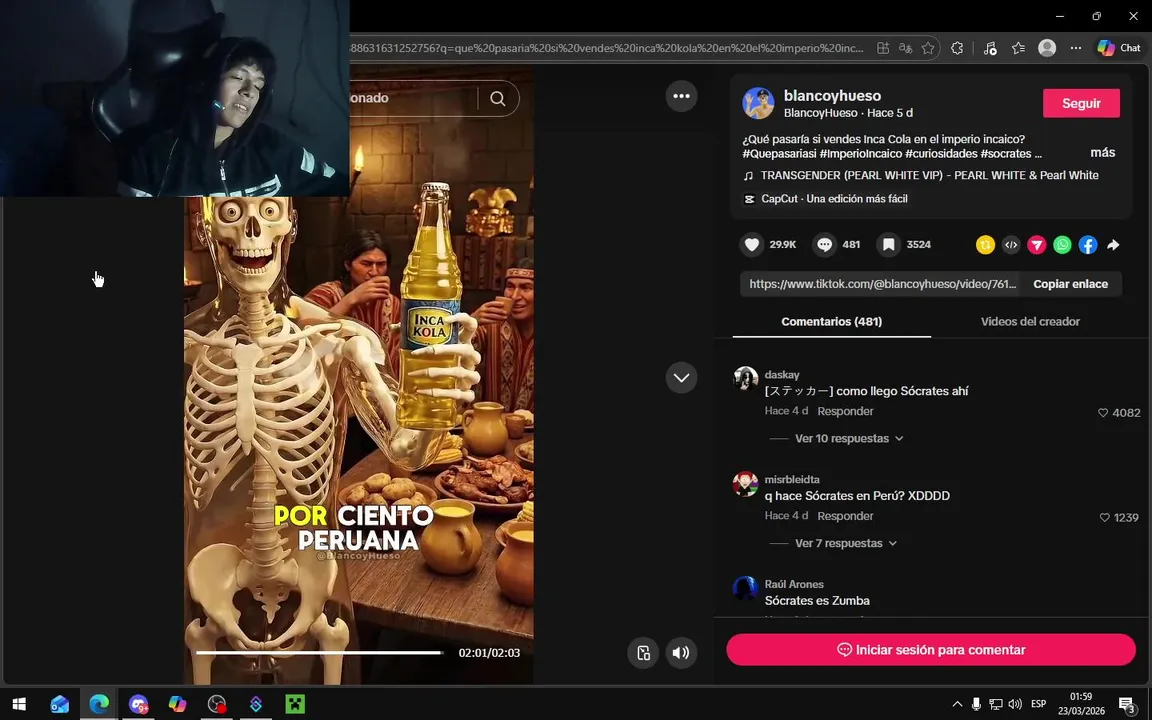Reply to misrbleidta's comment with Responder

point(845,516)
